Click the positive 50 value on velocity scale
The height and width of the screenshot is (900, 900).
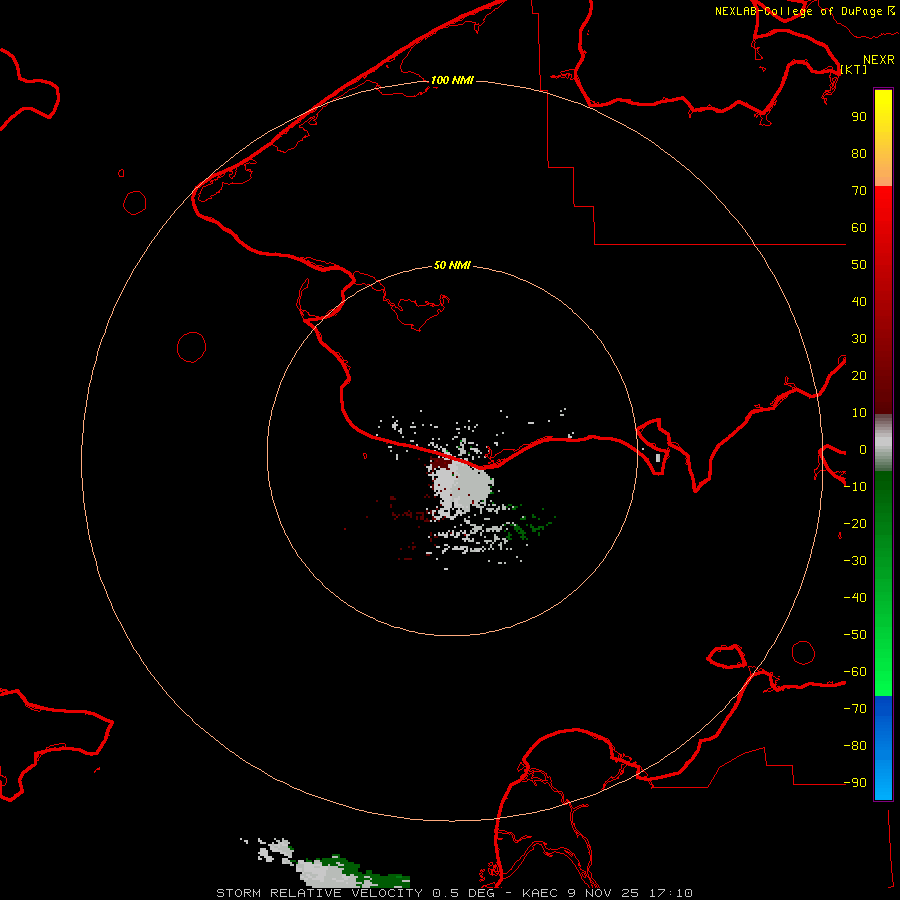859,265
